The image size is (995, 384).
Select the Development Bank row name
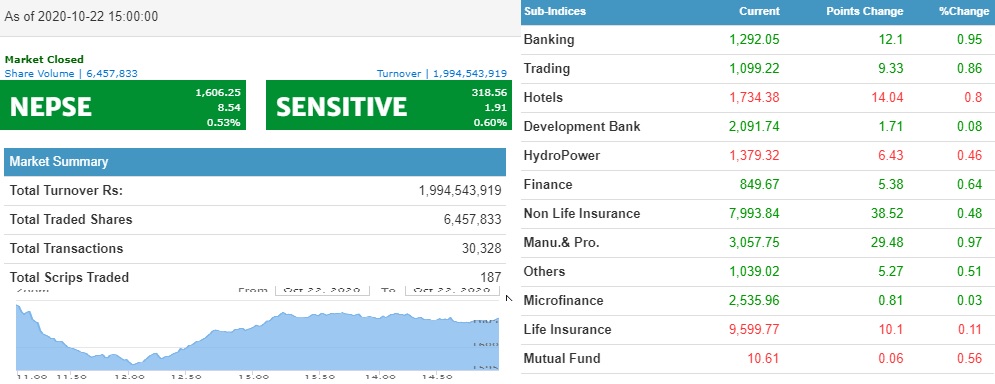pos(582,126)
